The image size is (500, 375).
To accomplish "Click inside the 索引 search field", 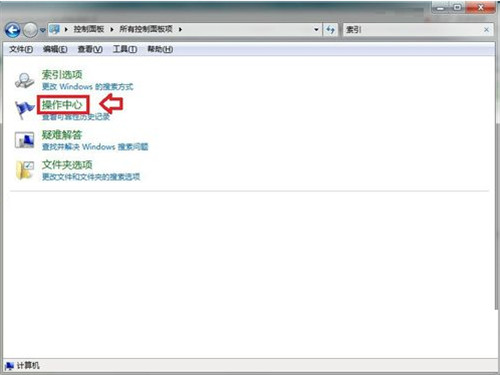I will (412, 30).
